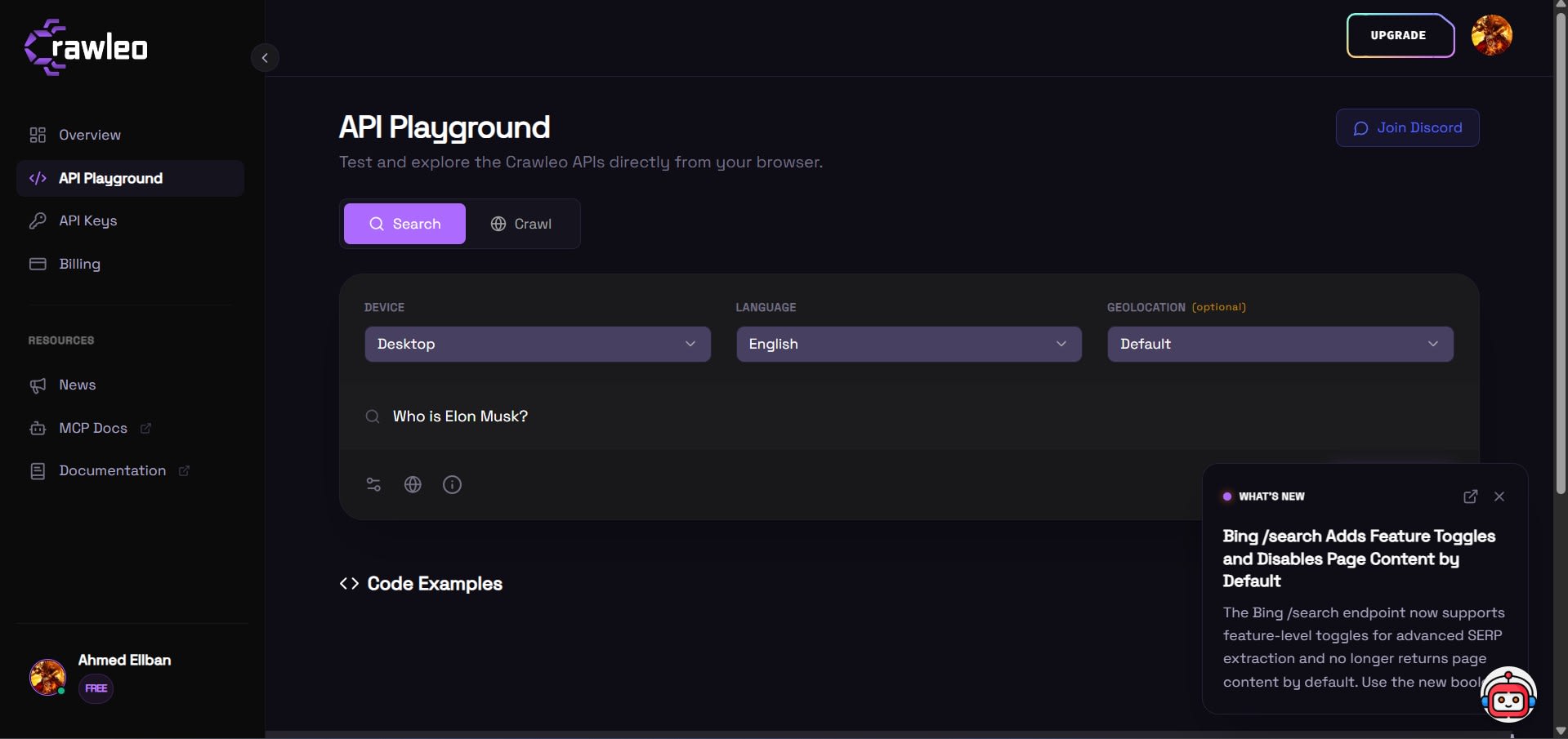The height and width of the screenshot is (739, 1568).
Task: Click the Code Examples brackets icon
Action: coord(349,583)
